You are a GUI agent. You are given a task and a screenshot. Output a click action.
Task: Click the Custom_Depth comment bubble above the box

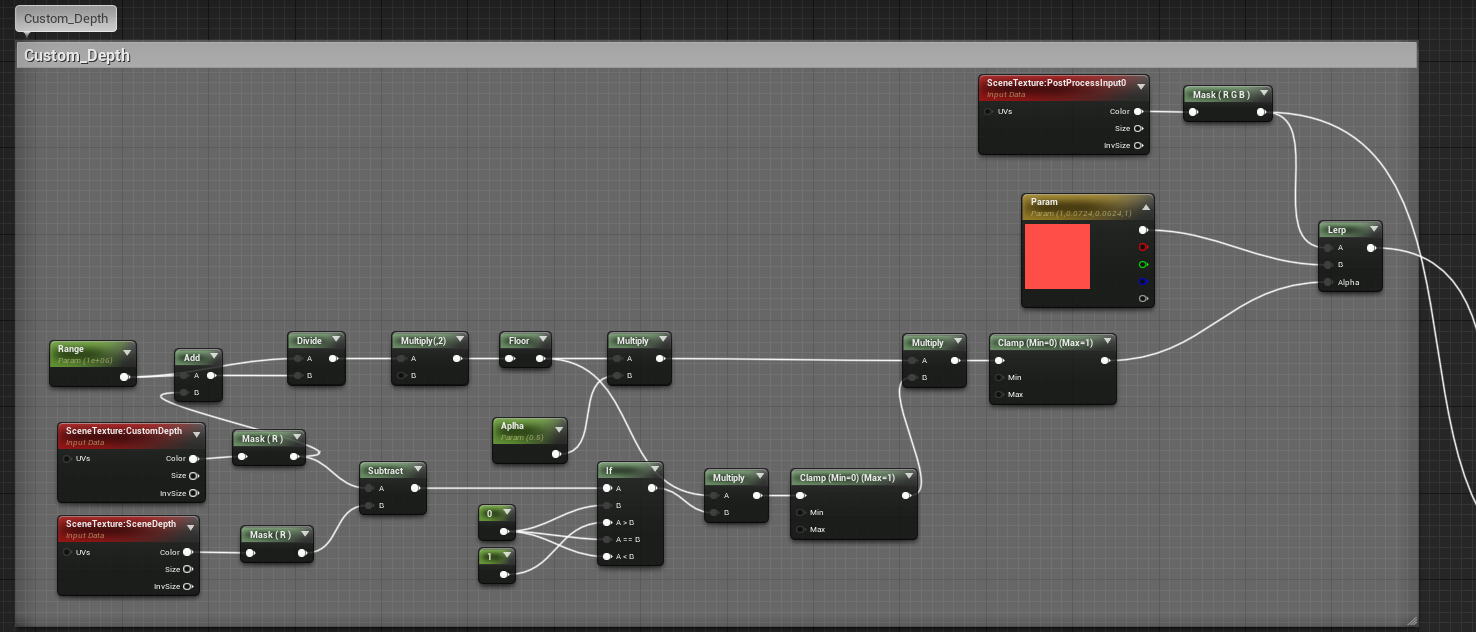point(66,18)
